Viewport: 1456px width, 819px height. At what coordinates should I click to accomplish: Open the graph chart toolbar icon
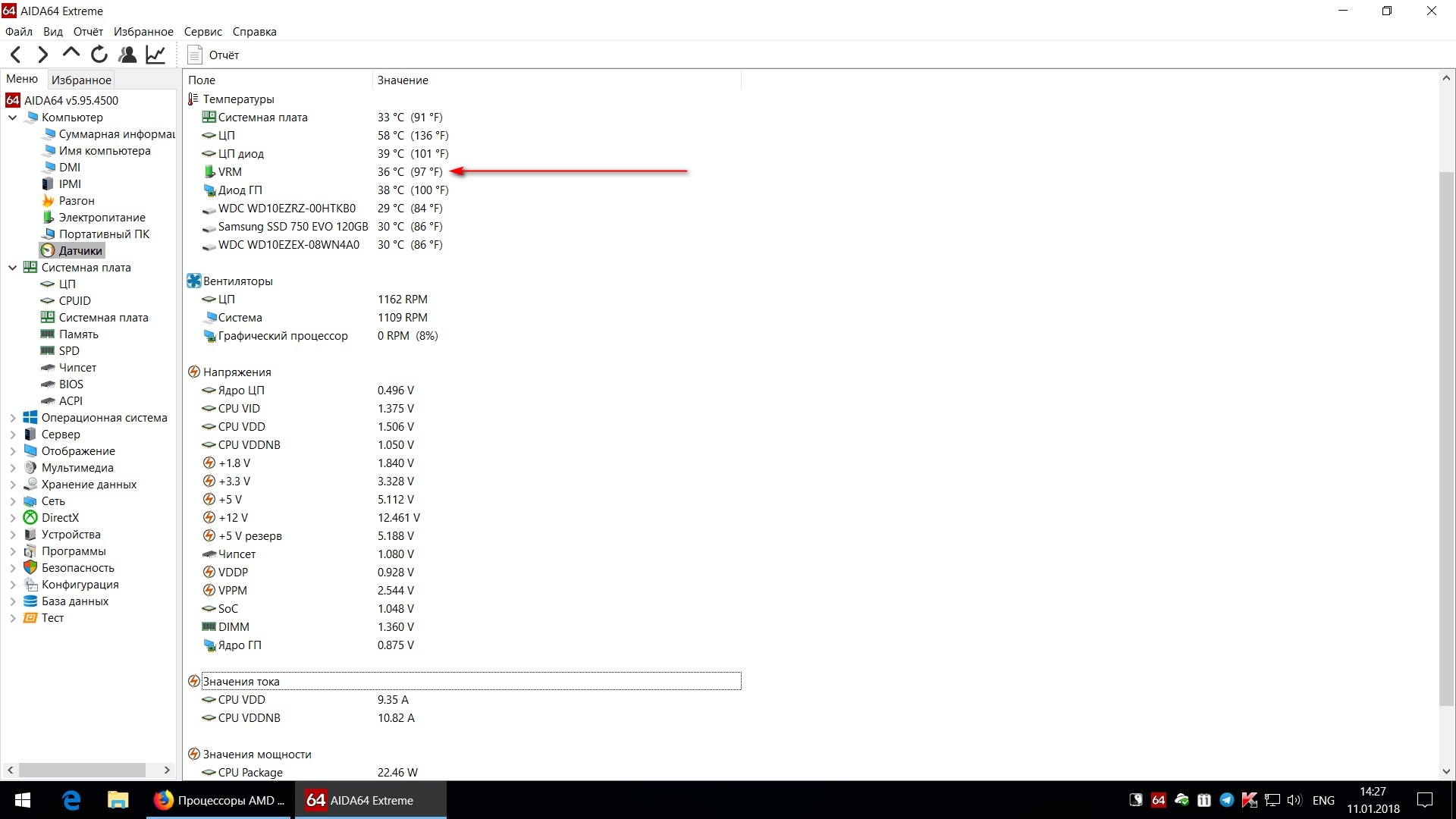[x=155, y=55]
